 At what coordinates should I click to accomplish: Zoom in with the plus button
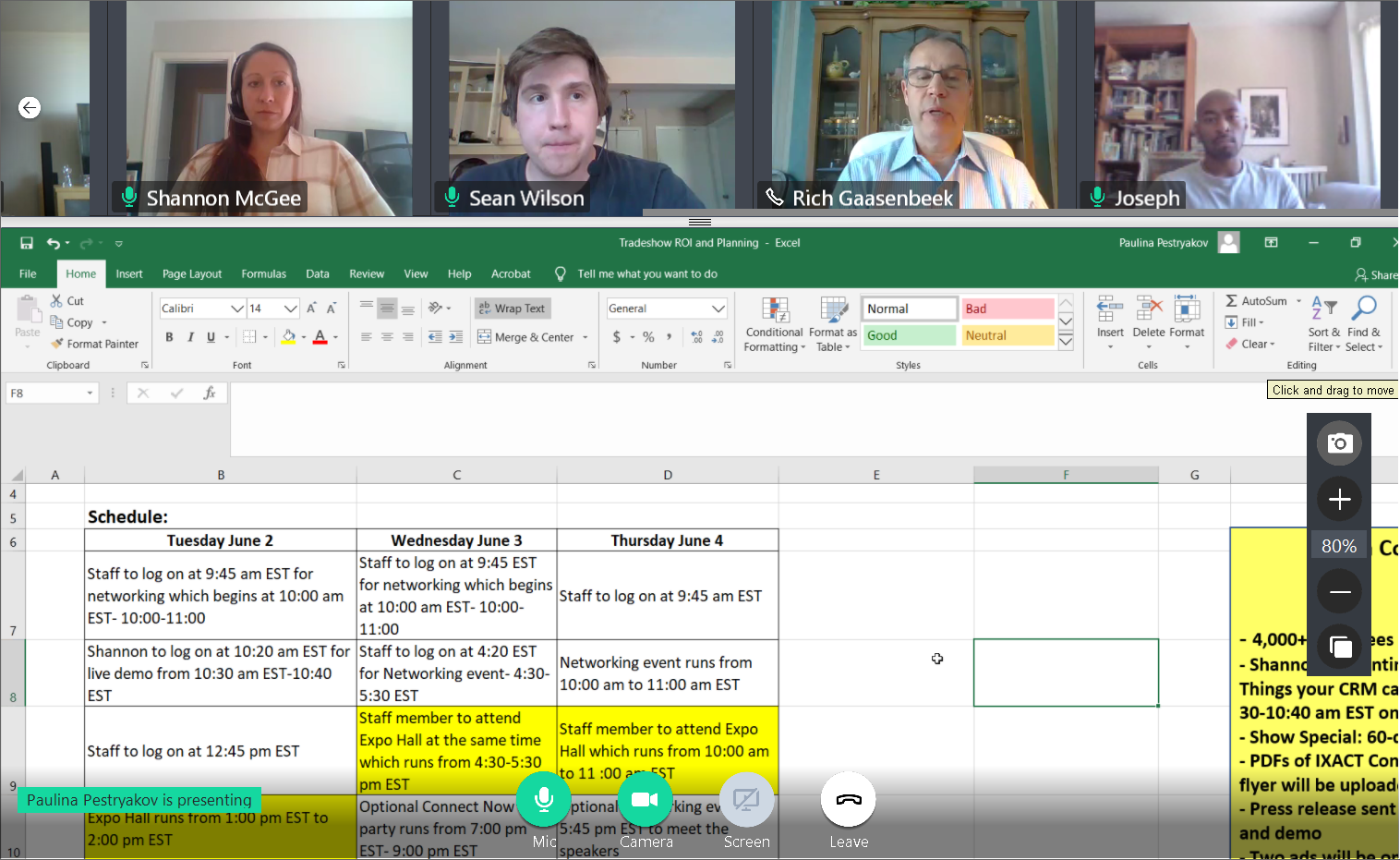[x=1339, y=500]
